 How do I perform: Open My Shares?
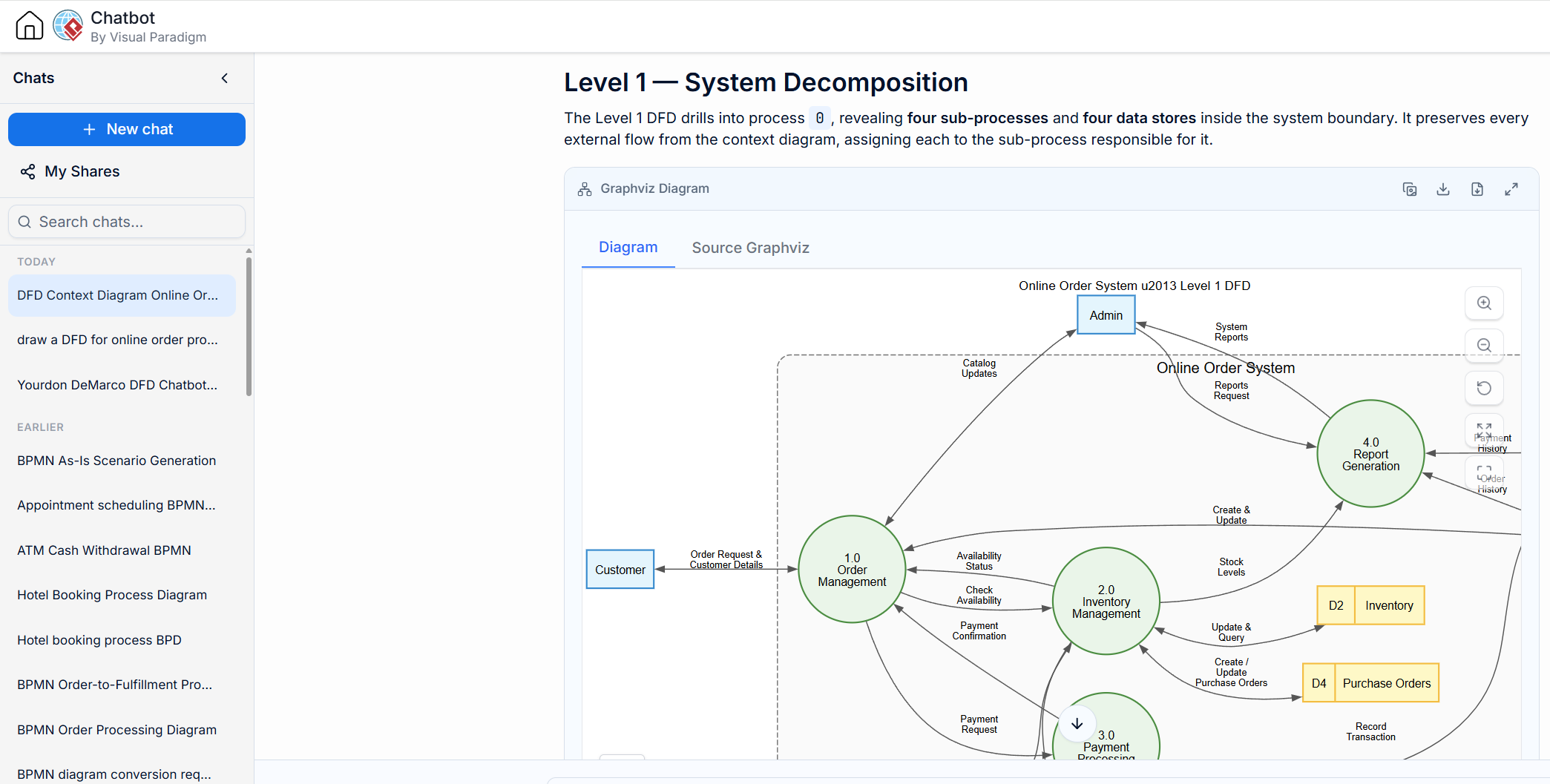coord(82,171)
